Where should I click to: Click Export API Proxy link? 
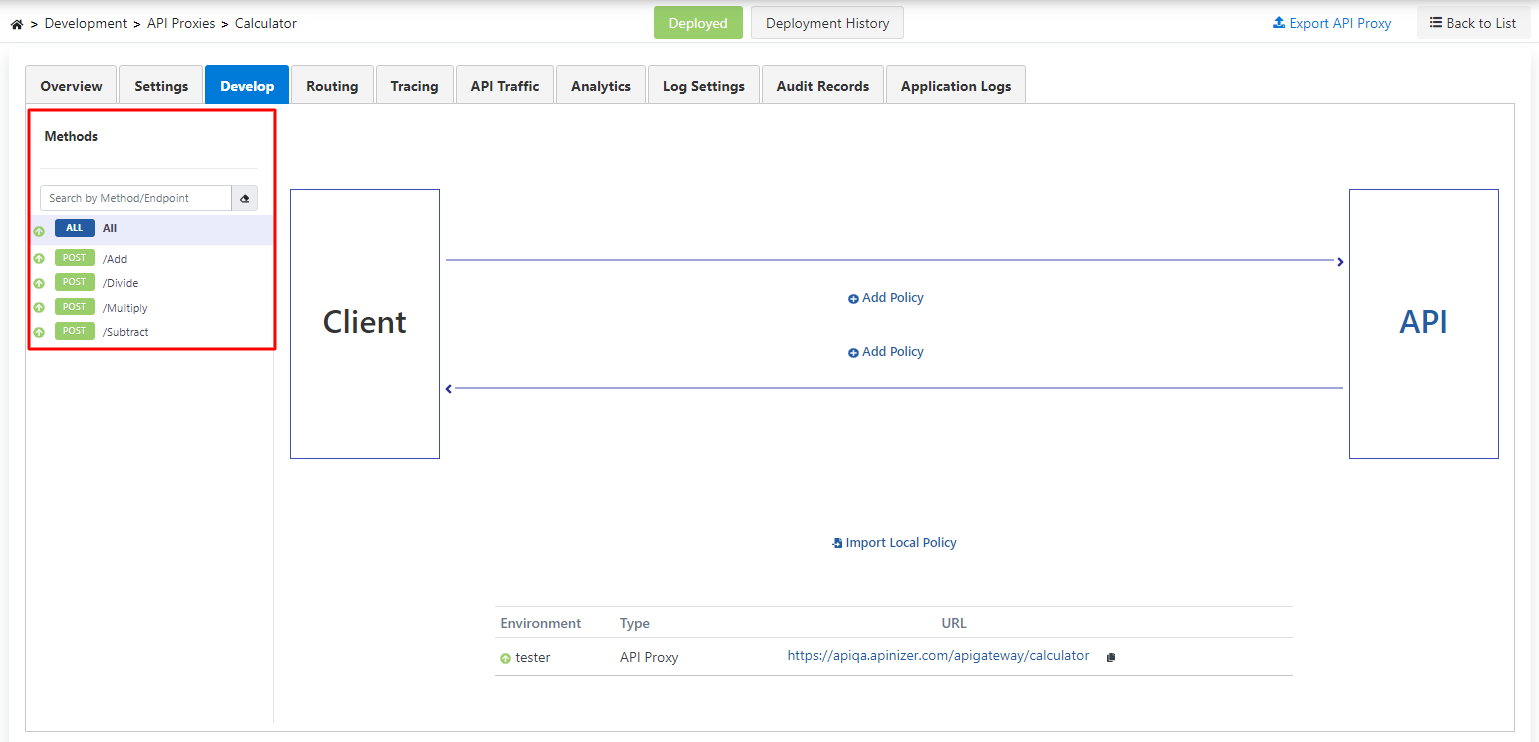click(1332, 23)
